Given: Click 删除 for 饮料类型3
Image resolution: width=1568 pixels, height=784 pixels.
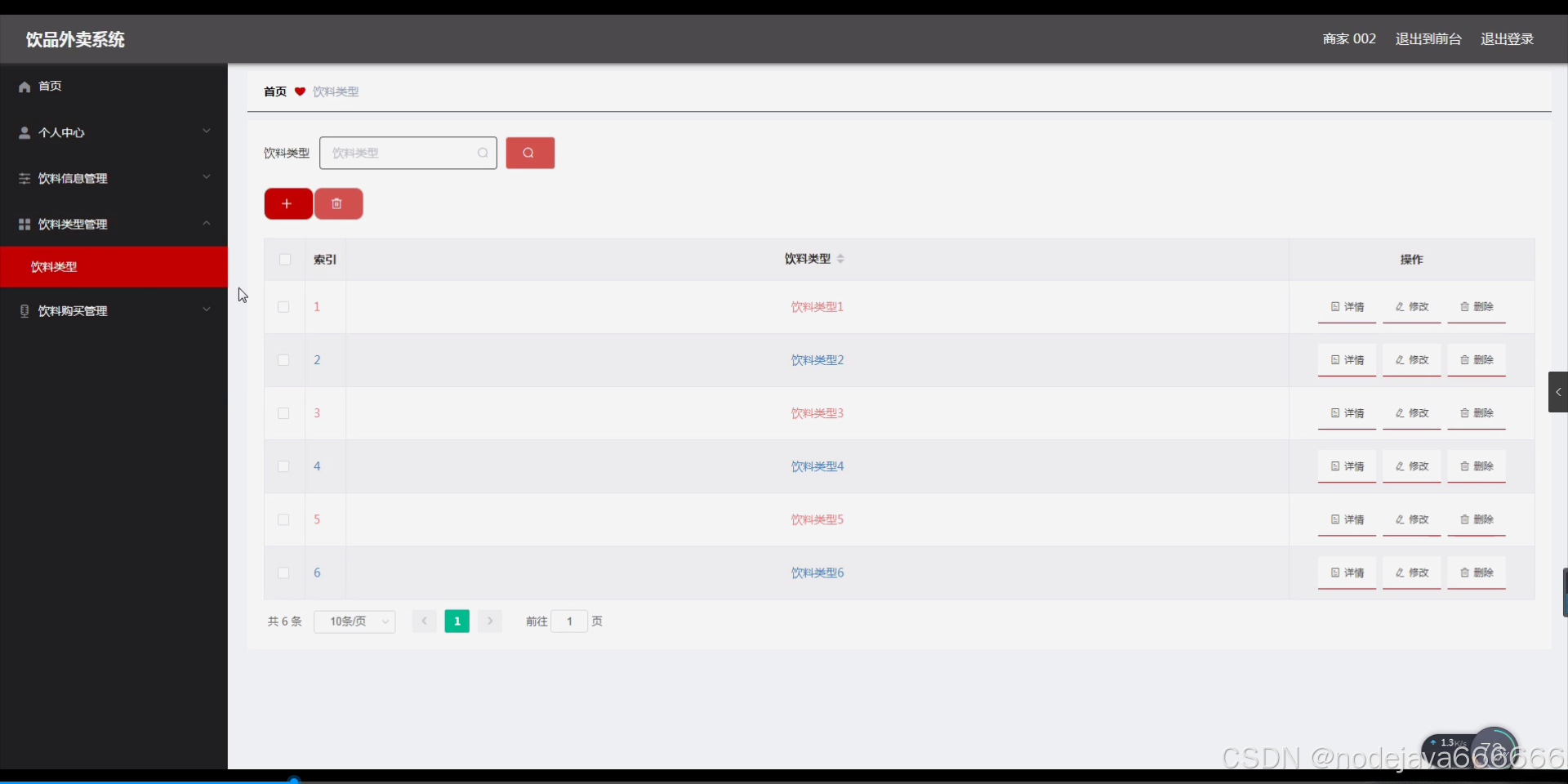Looking at the screenshot, I should pos(1477,413).
